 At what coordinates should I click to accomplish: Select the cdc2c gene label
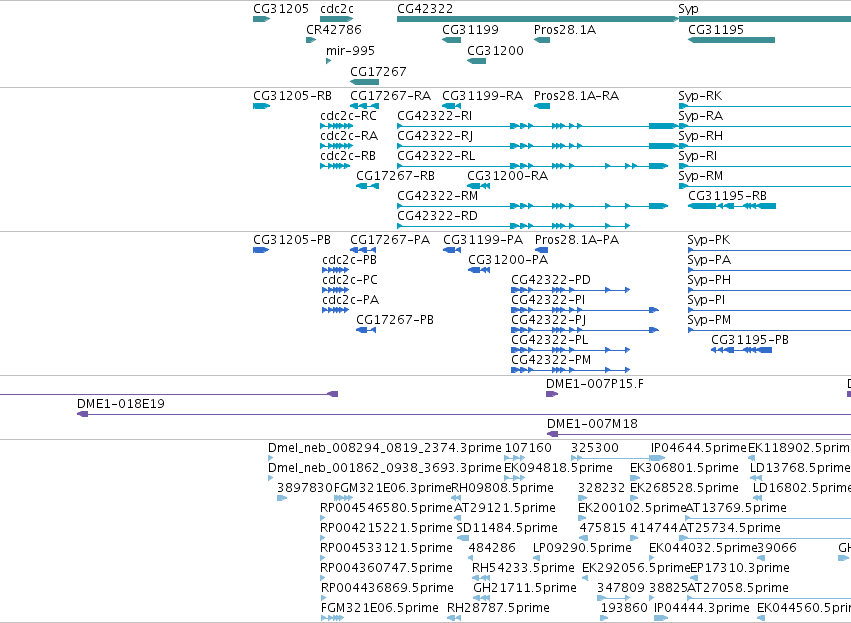[337, 9]
